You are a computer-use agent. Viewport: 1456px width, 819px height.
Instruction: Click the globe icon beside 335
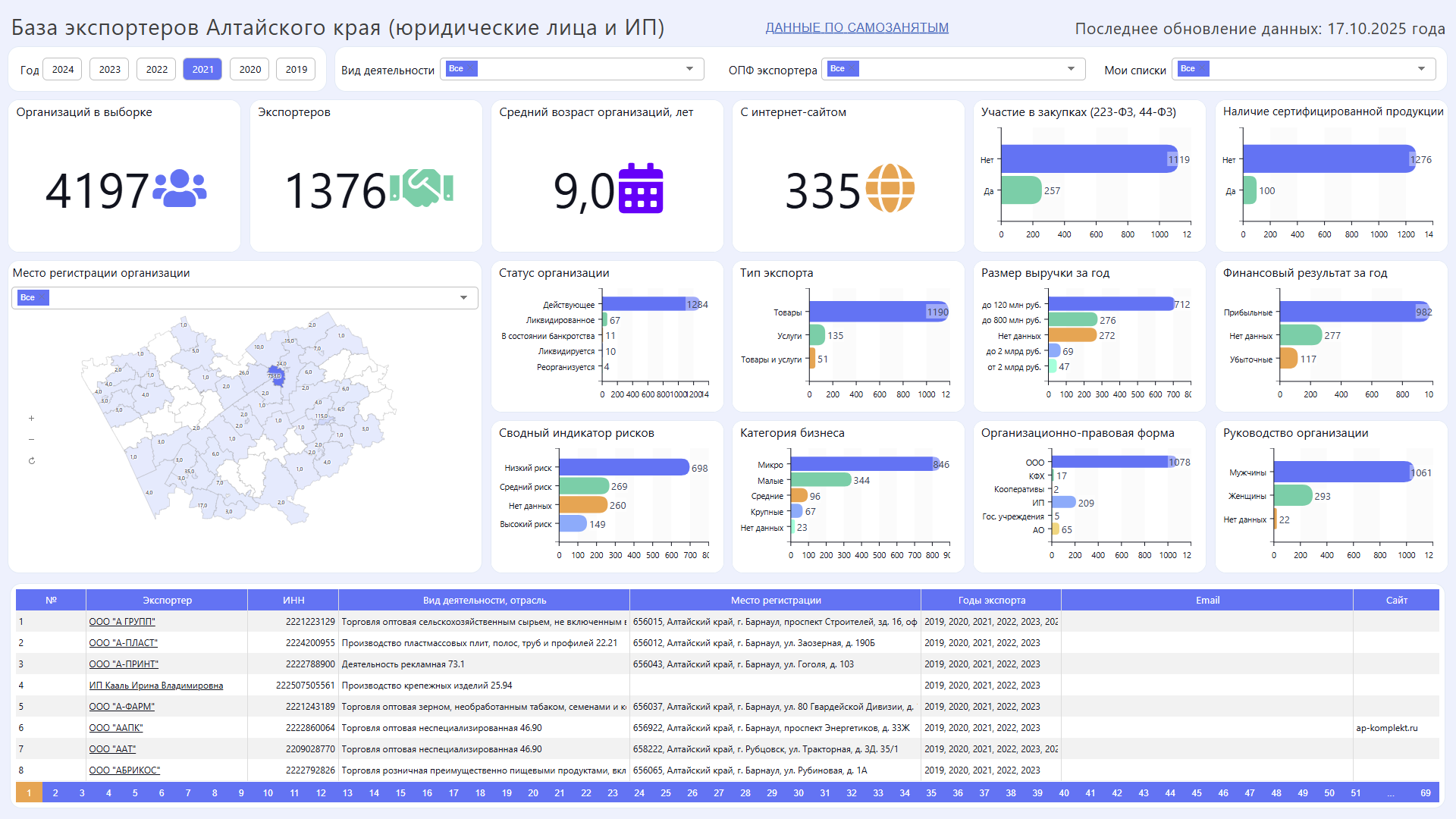pyautogui.click(x=890, y=188)
